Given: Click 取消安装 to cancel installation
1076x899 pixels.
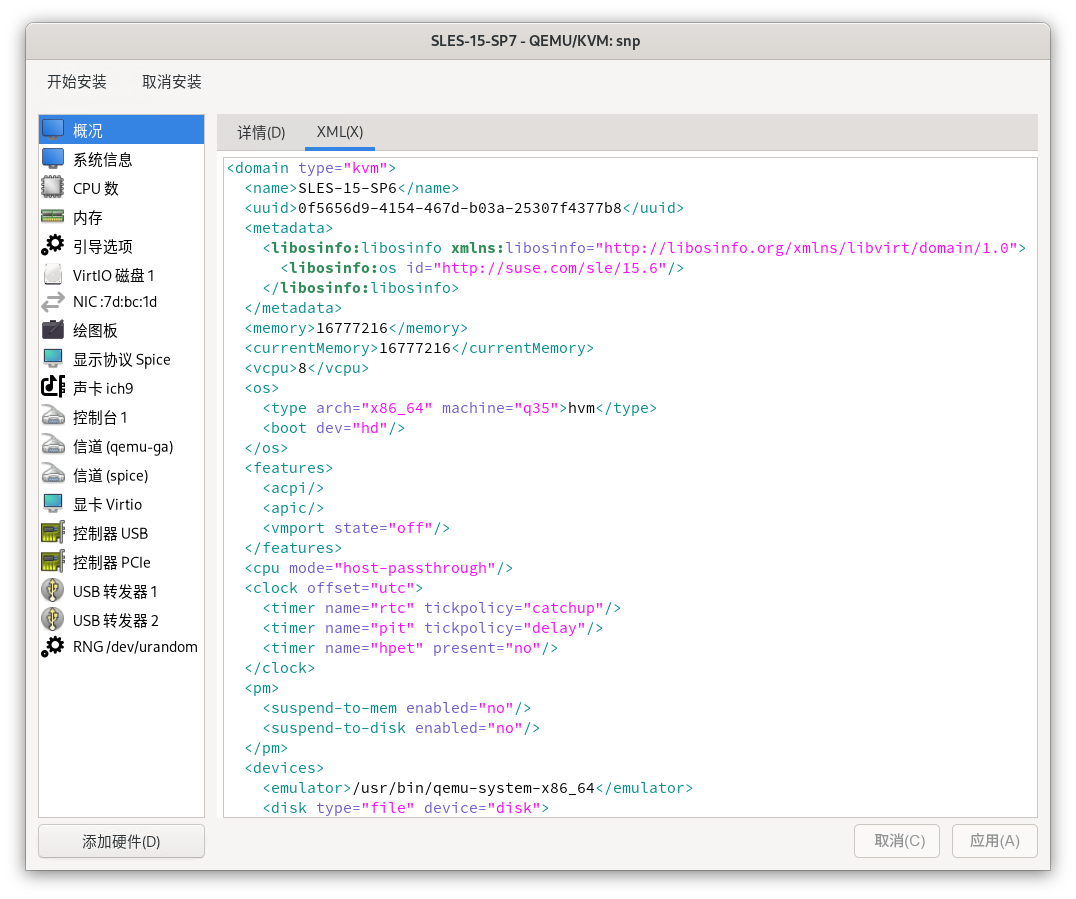Looking at the screenshot, I should tap(172, 82).
